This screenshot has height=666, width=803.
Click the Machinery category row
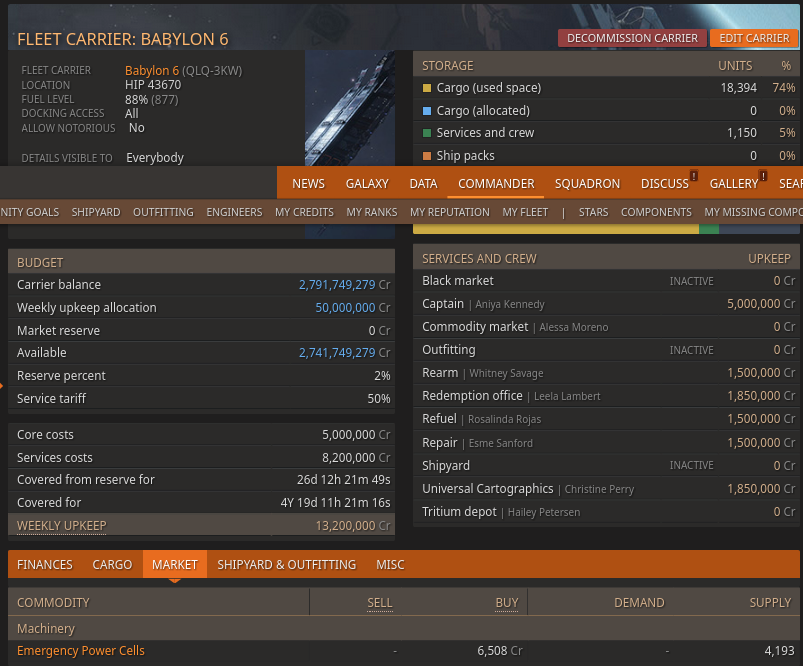404,628
